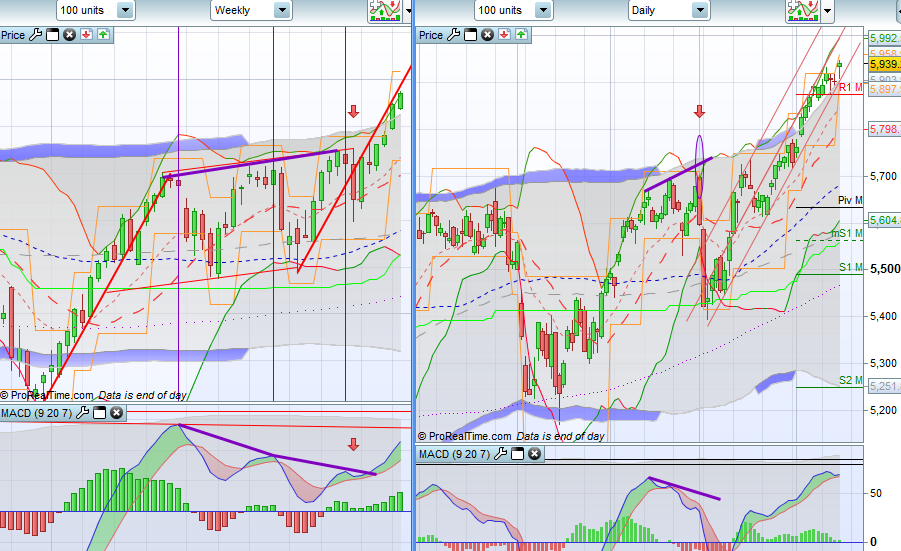Screen dimensions: 901x551
Task: Open MACD (9 20 7) settings wrench on Weekly chart
Action: pyautogui.click(x=83, y=413)
